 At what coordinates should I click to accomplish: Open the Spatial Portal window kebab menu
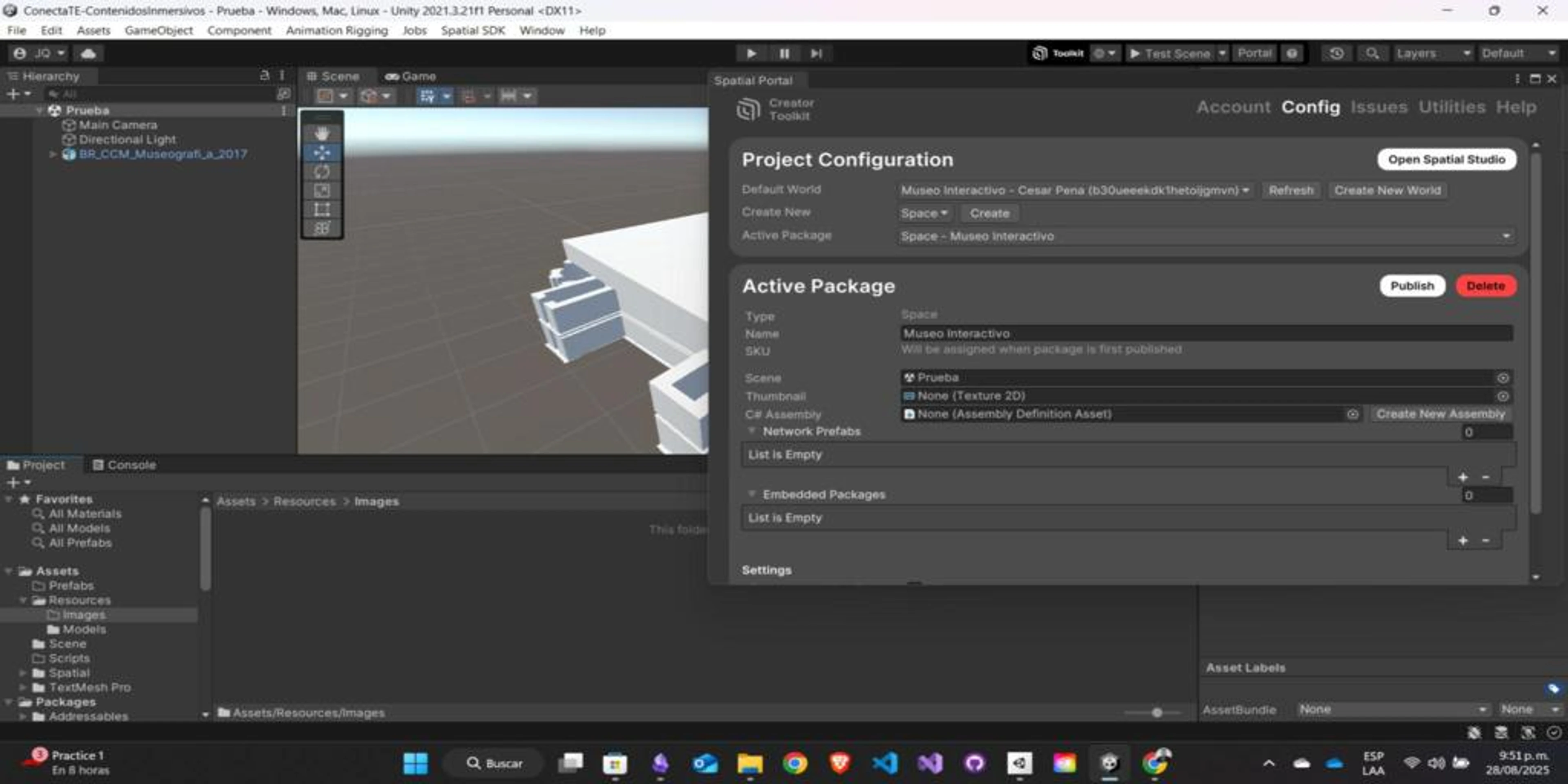click(x=1517, y=79)
